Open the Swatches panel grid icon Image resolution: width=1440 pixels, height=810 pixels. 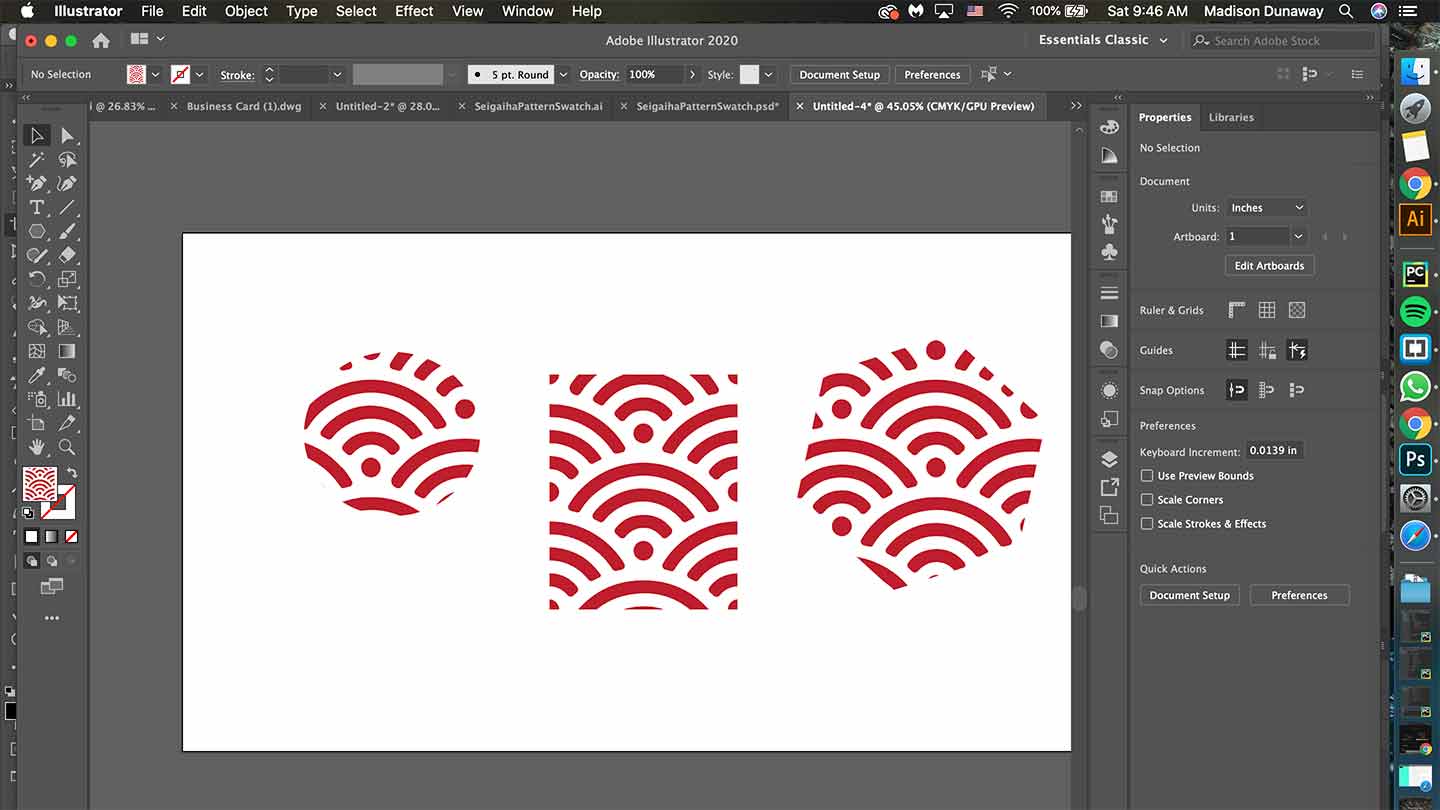[x=1109, y=197]
